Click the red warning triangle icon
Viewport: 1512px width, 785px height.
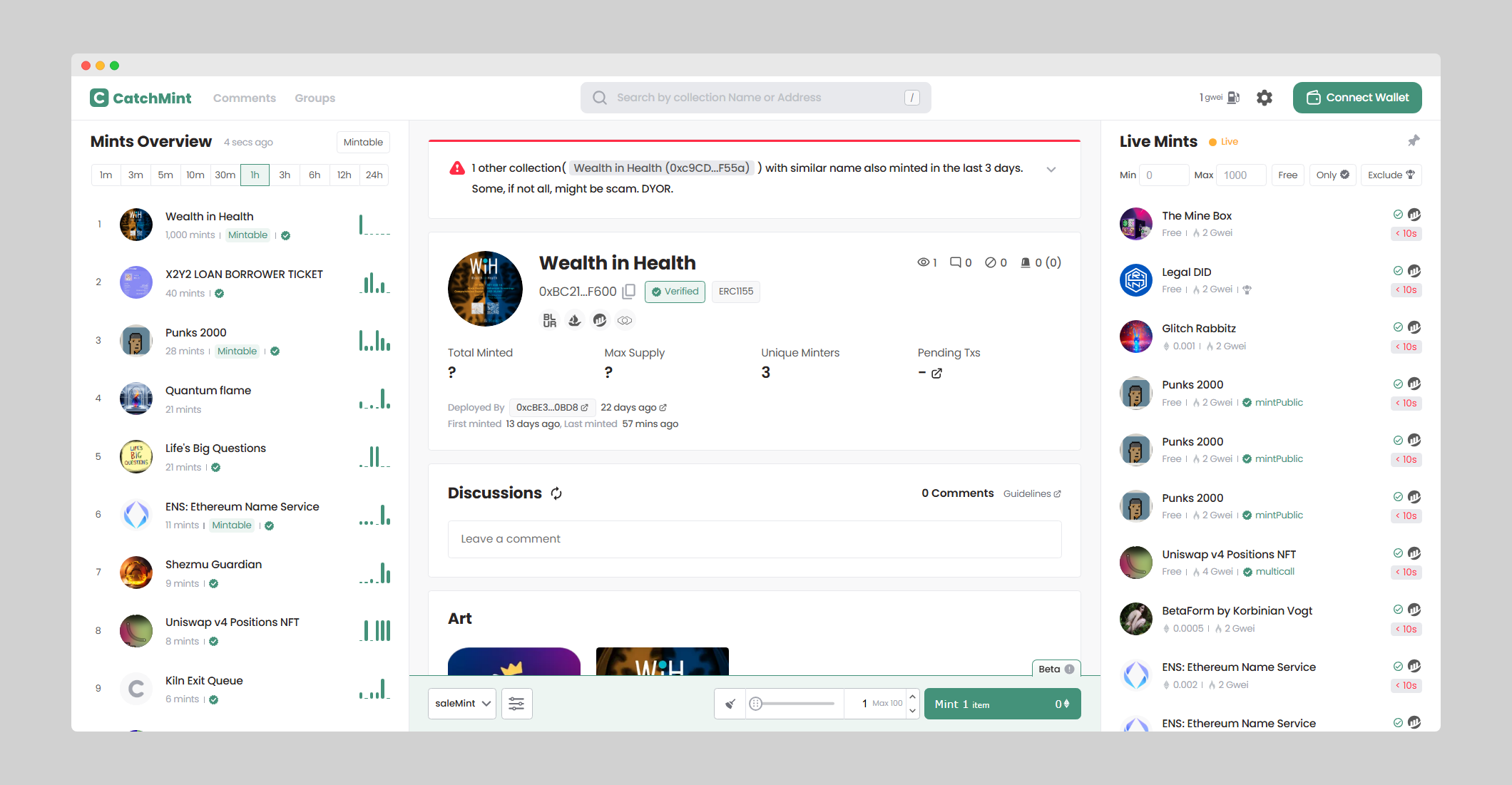pos(457,168)
